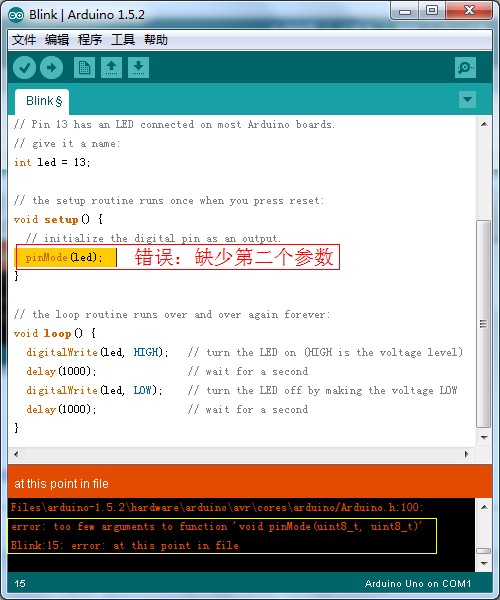Screen dimensions: 500x600
Task: Open the 编辑 menu
Action: click(x=57, y=40)
